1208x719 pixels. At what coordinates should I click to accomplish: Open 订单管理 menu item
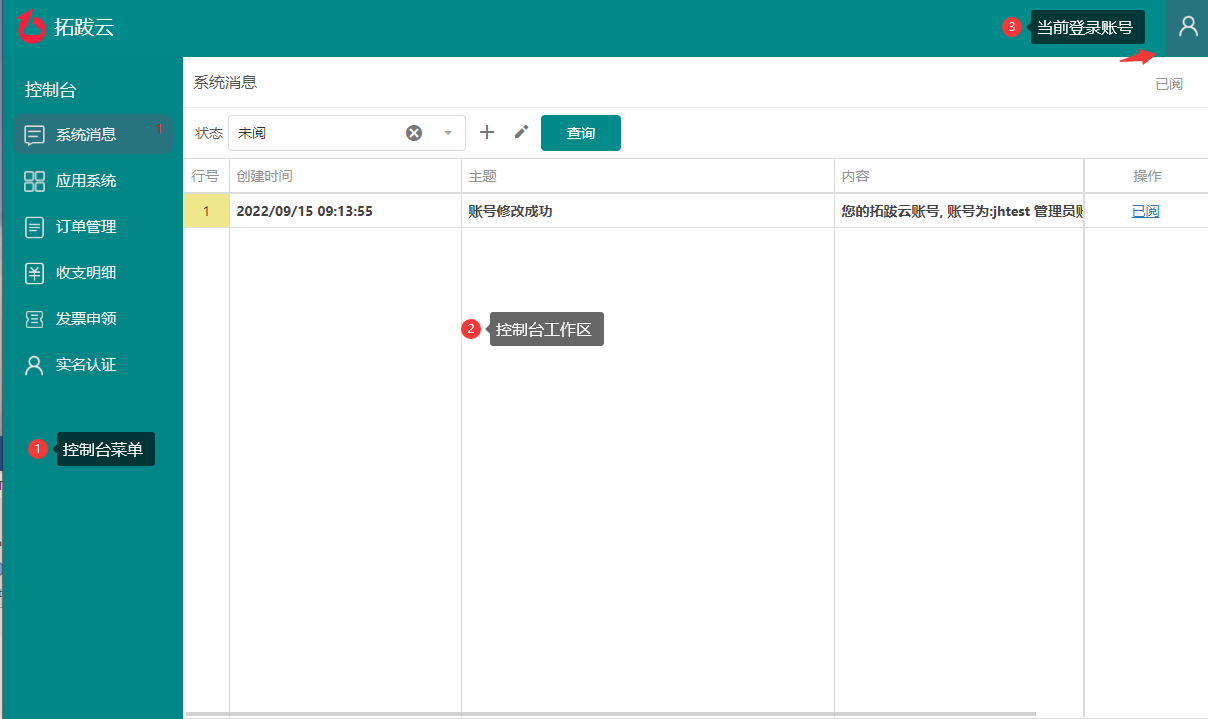86,227
